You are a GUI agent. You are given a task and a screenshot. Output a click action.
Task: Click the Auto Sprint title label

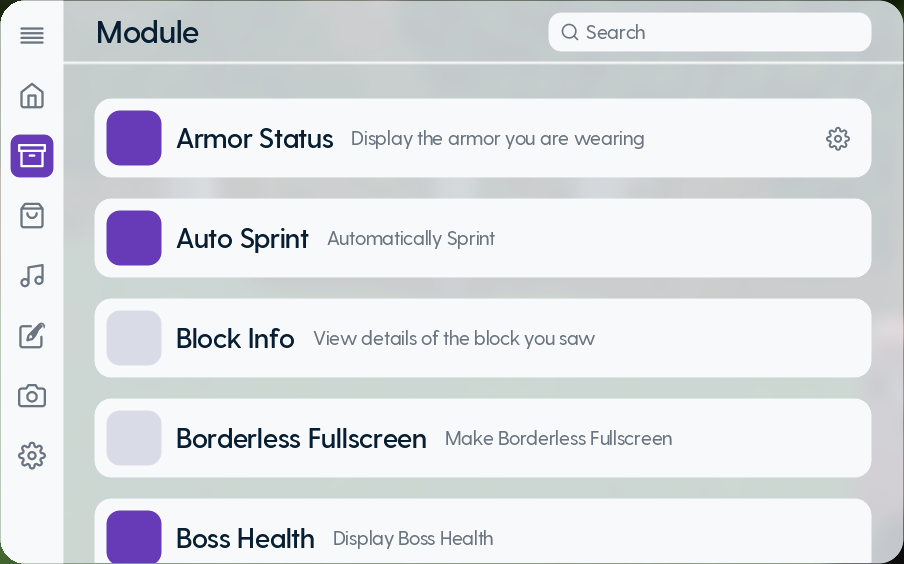pos(243,239)
